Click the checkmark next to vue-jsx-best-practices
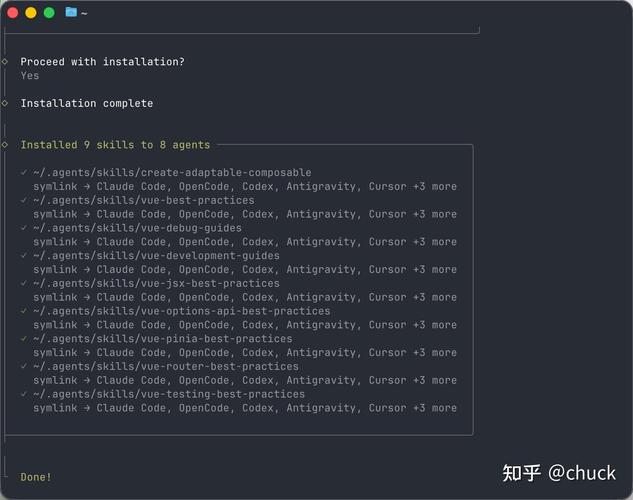 pos(24,283)
